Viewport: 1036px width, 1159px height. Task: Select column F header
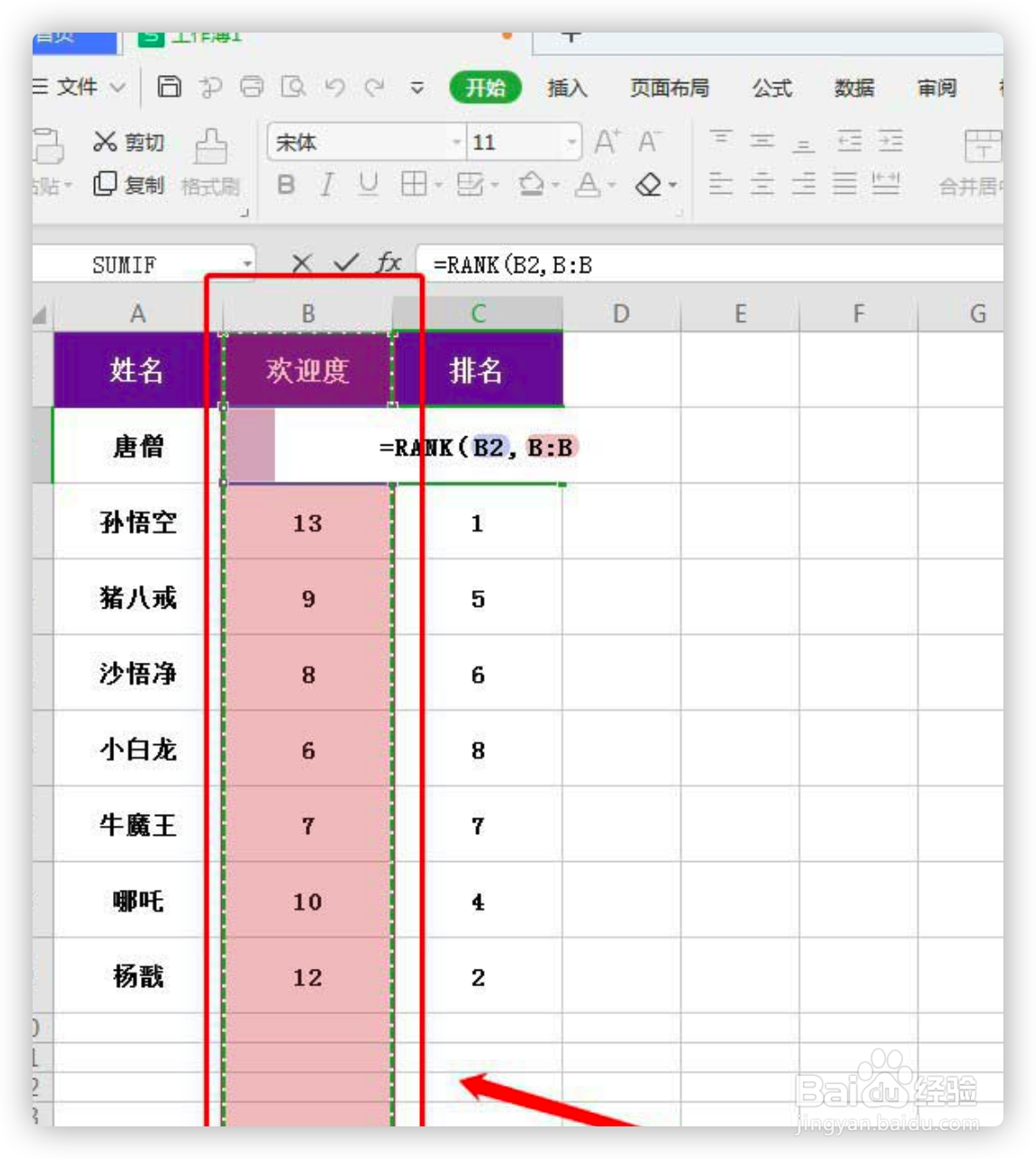[858, 313]
